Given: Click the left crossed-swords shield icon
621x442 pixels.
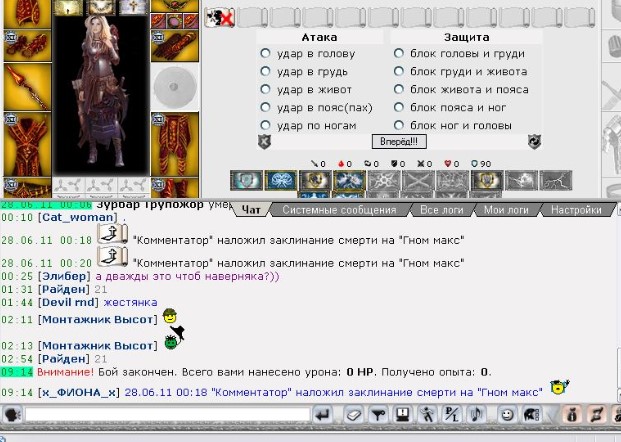Looking at the screenshot, I should pyautogui.click(x=264, y=142).
